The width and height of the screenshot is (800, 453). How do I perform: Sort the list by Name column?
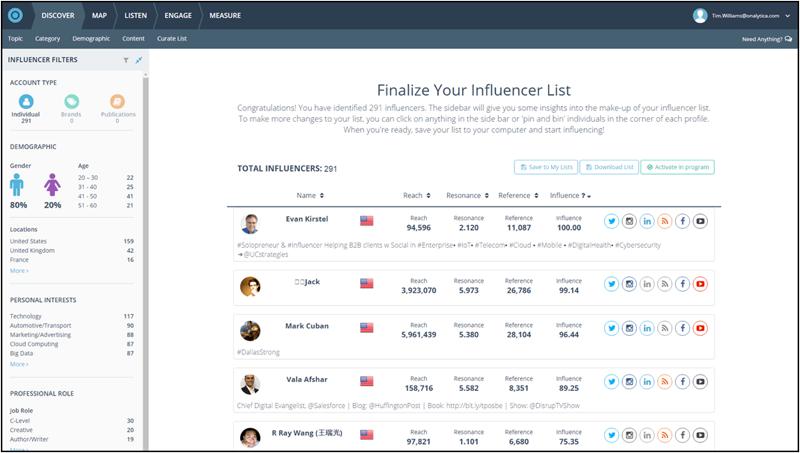[x=310, y=195]
